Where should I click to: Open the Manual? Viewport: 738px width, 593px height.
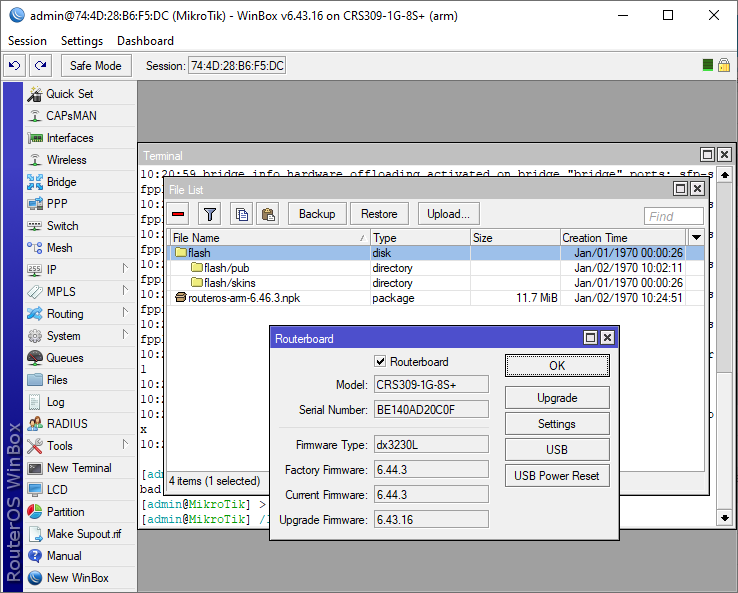79,556
